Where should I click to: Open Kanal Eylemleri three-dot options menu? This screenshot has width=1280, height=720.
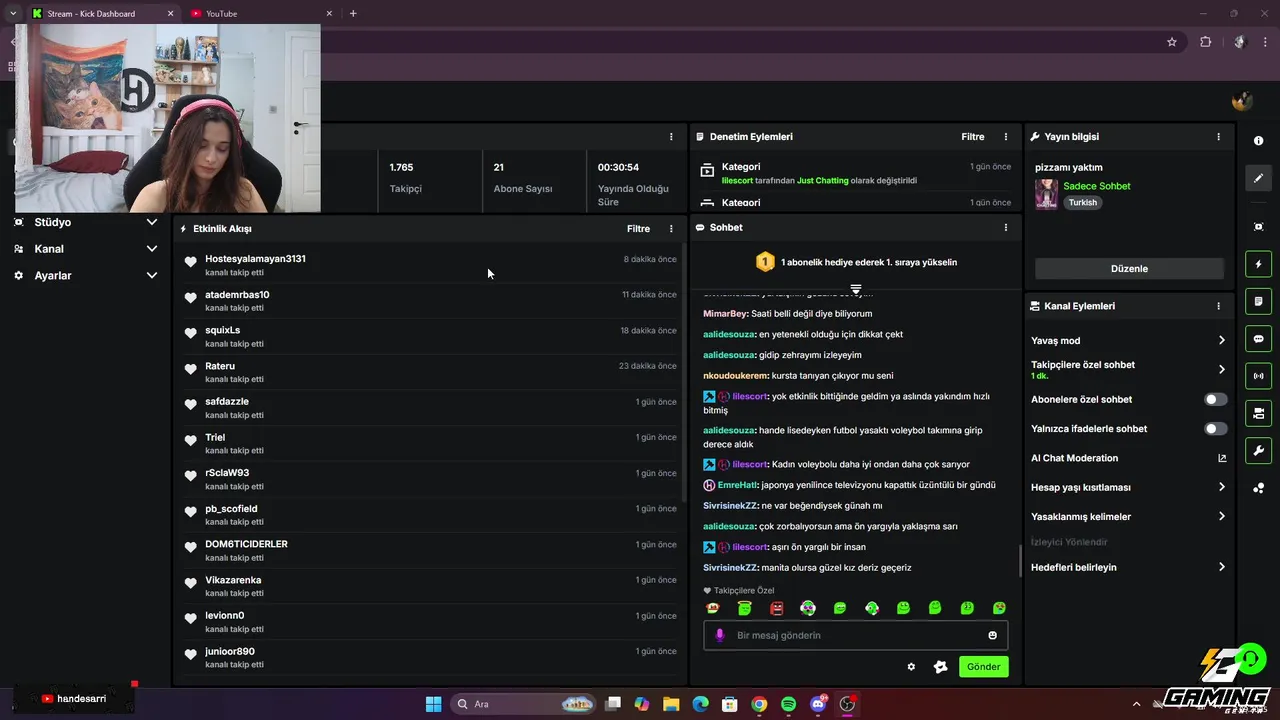1218,306
